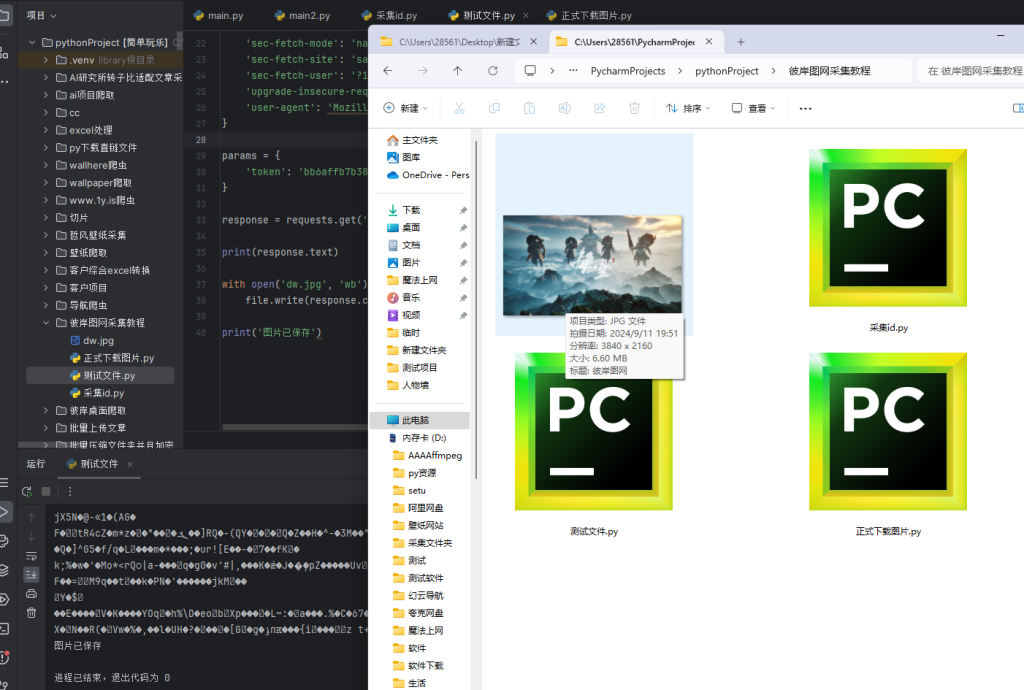1024x690 pixels.
Task: Click the print icon in run console
Action: (x=31, y=593)
